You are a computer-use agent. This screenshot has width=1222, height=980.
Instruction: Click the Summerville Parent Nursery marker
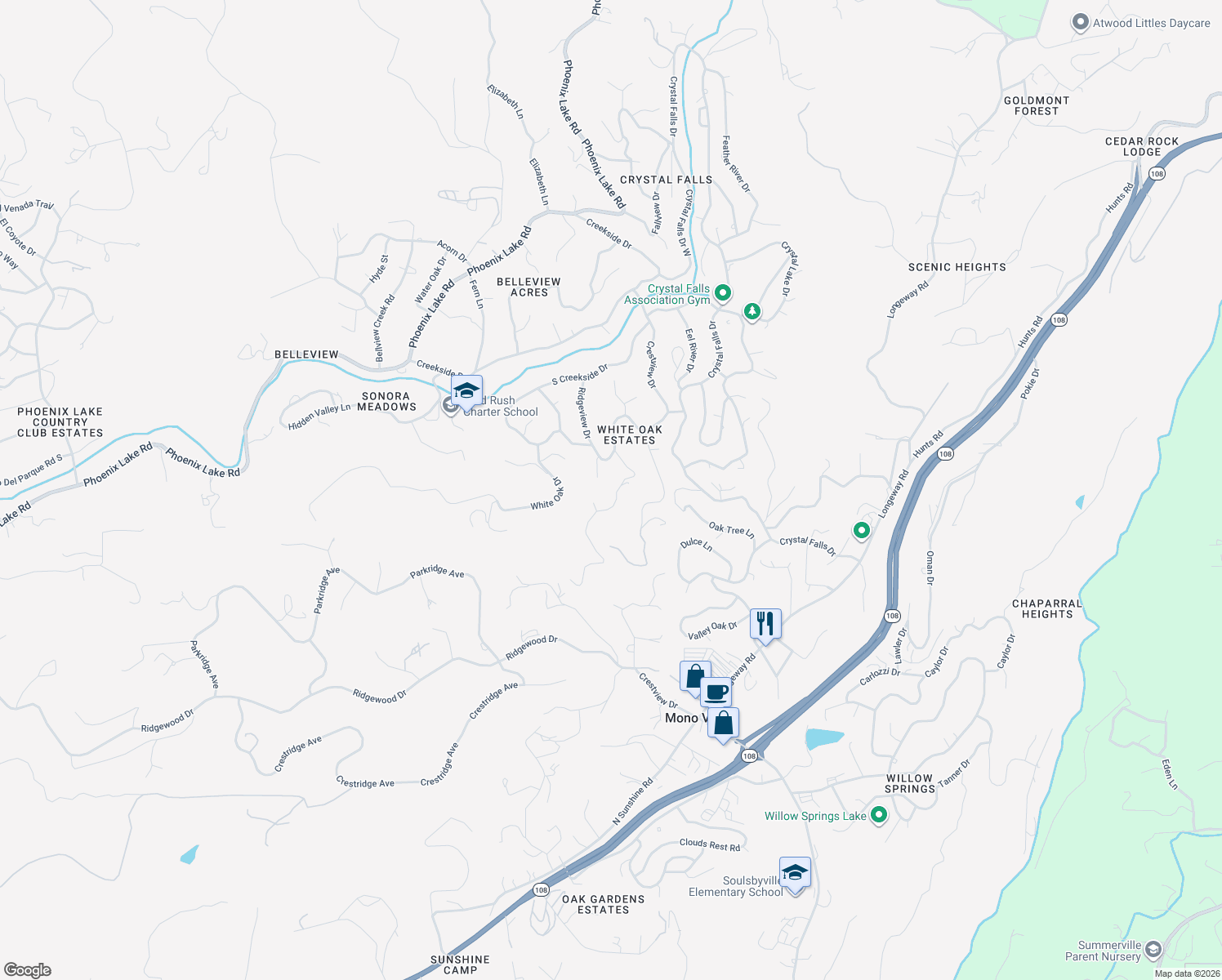1153,950
